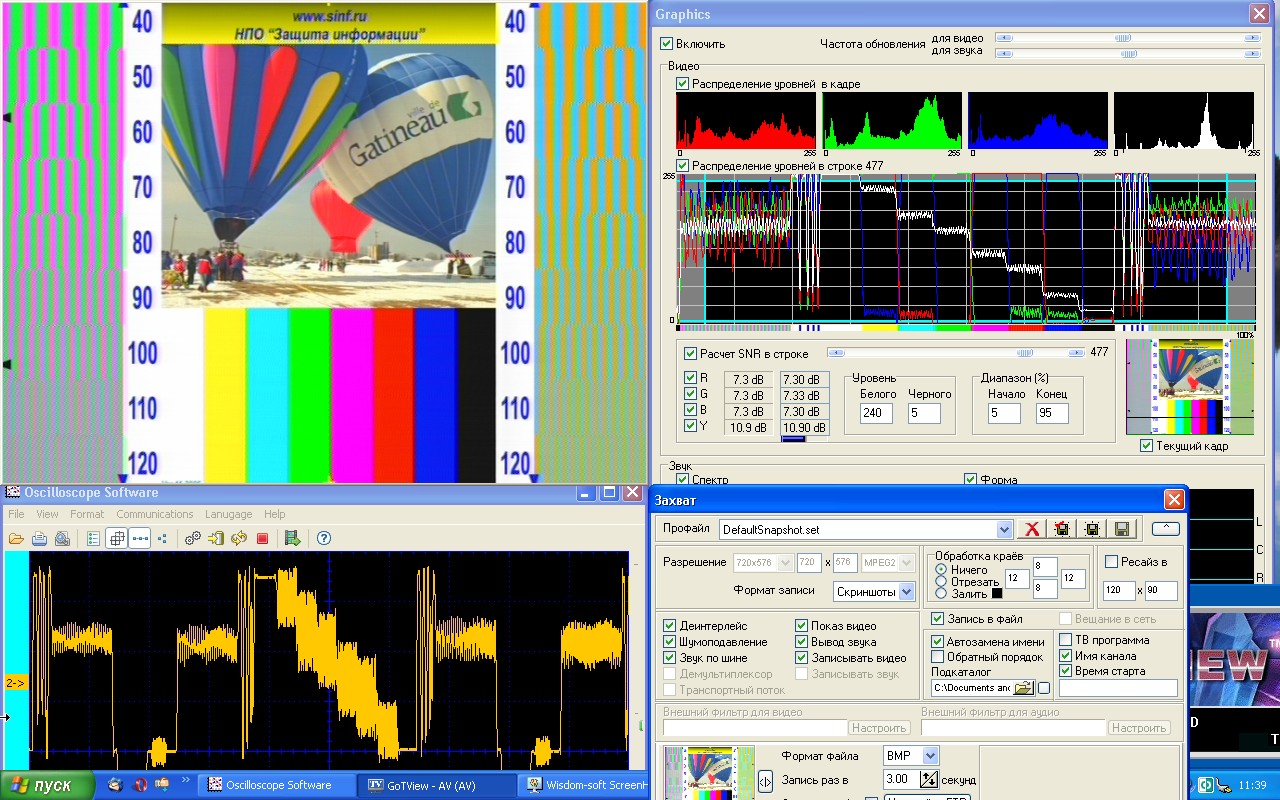Click the folder browse icon next to Подкаталог path
The width and height of the screenshot is (1280, 800).
1023,688
